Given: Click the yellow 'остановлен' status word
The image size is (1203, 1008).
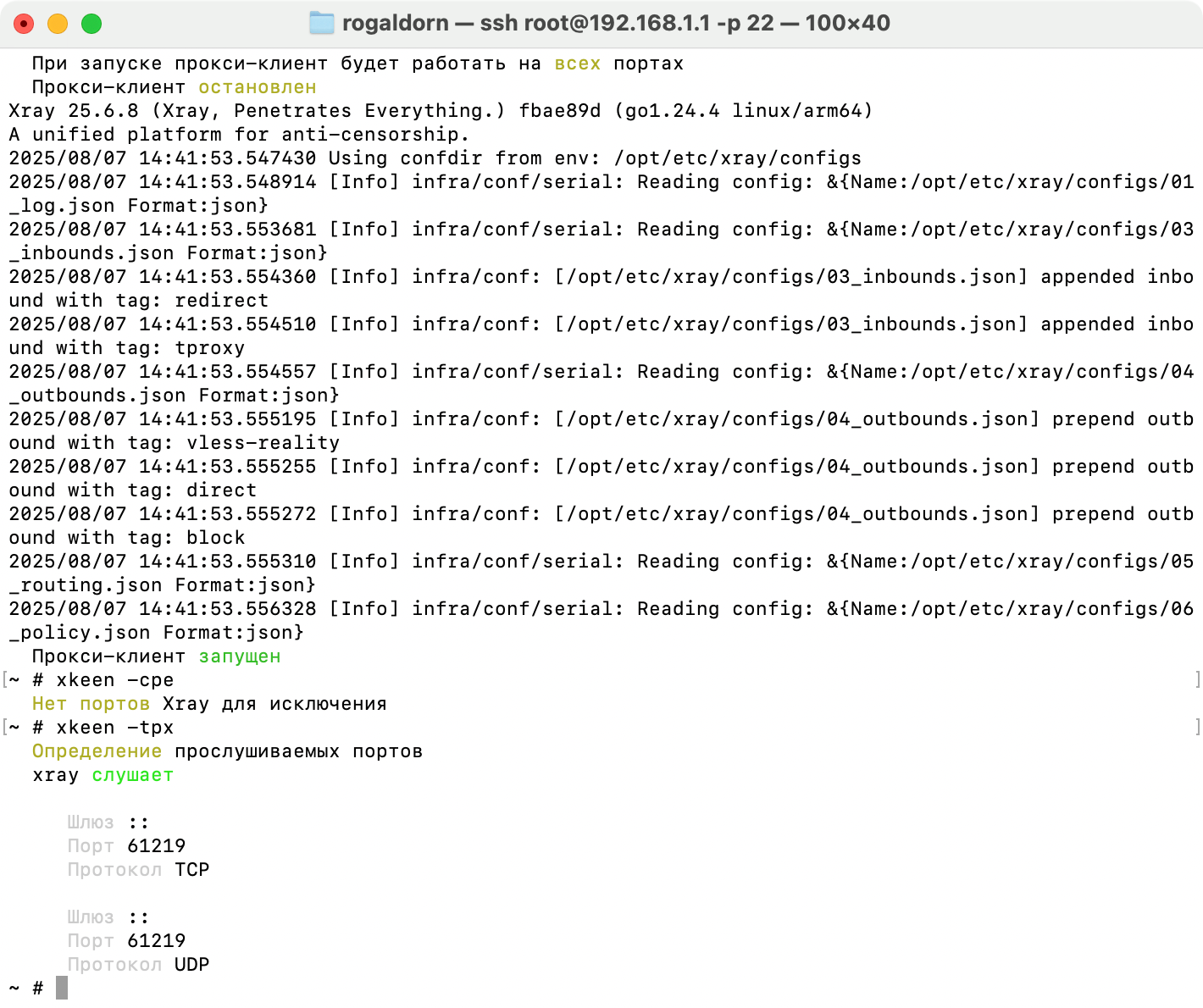Looking at the screenshot, I should (258, 87).
